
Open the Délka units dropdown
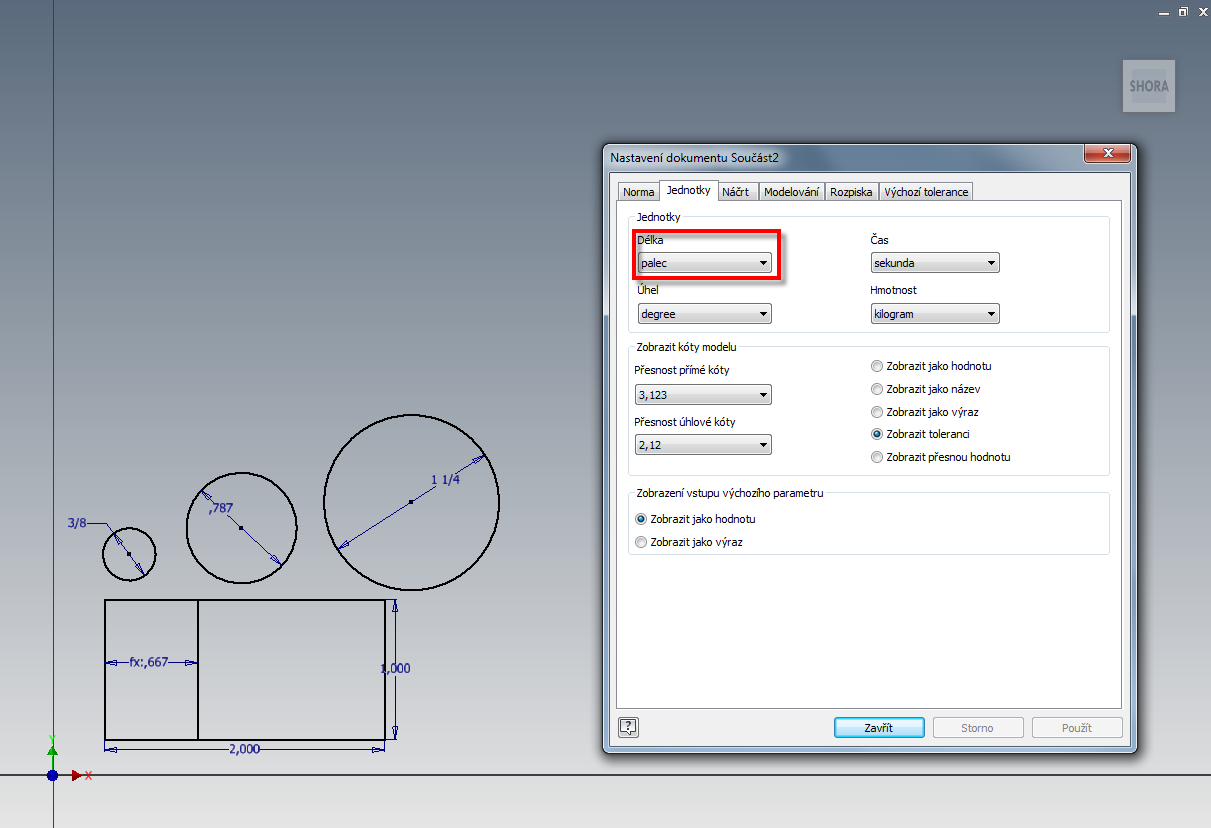tap(705, 263)
